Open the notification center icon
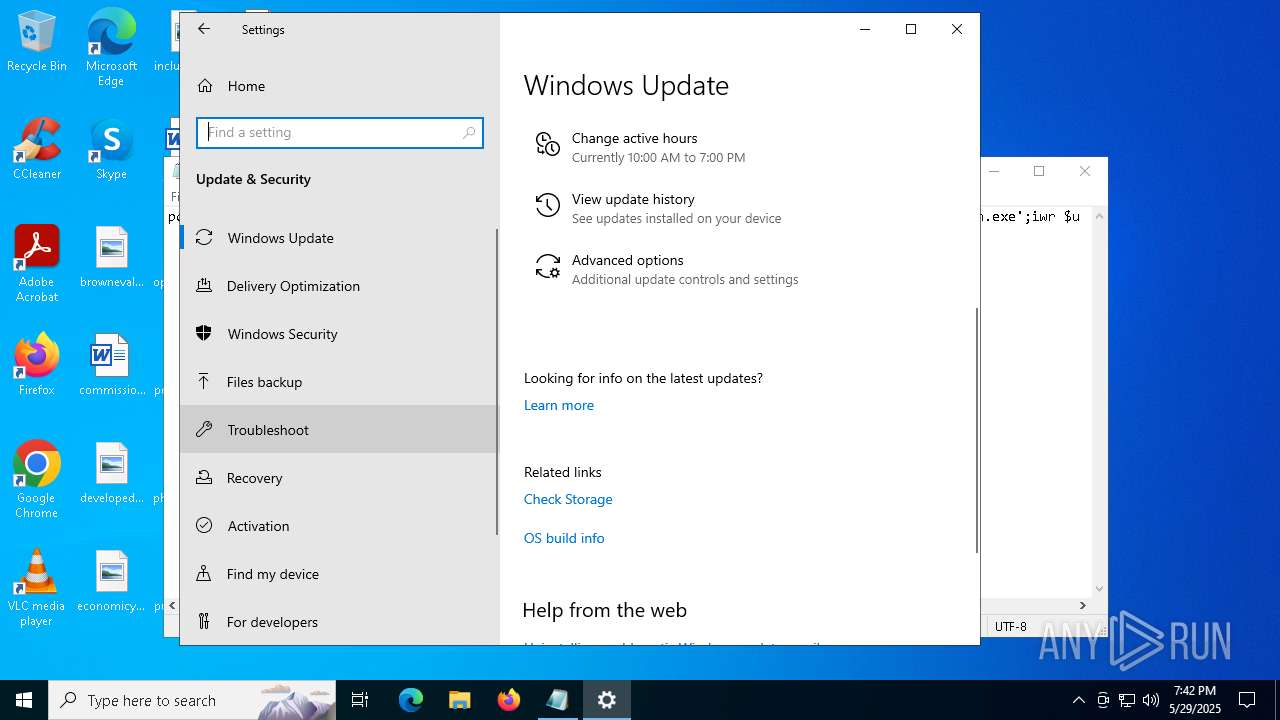Viewport: 1280px width, 720px height. [1247, 700]
